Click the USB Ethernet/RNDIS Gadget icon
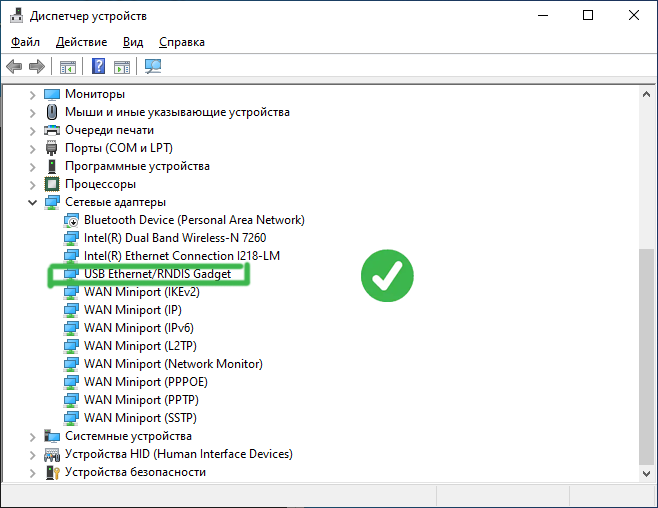Screen dimensions: 658x508 pos(71,274)
